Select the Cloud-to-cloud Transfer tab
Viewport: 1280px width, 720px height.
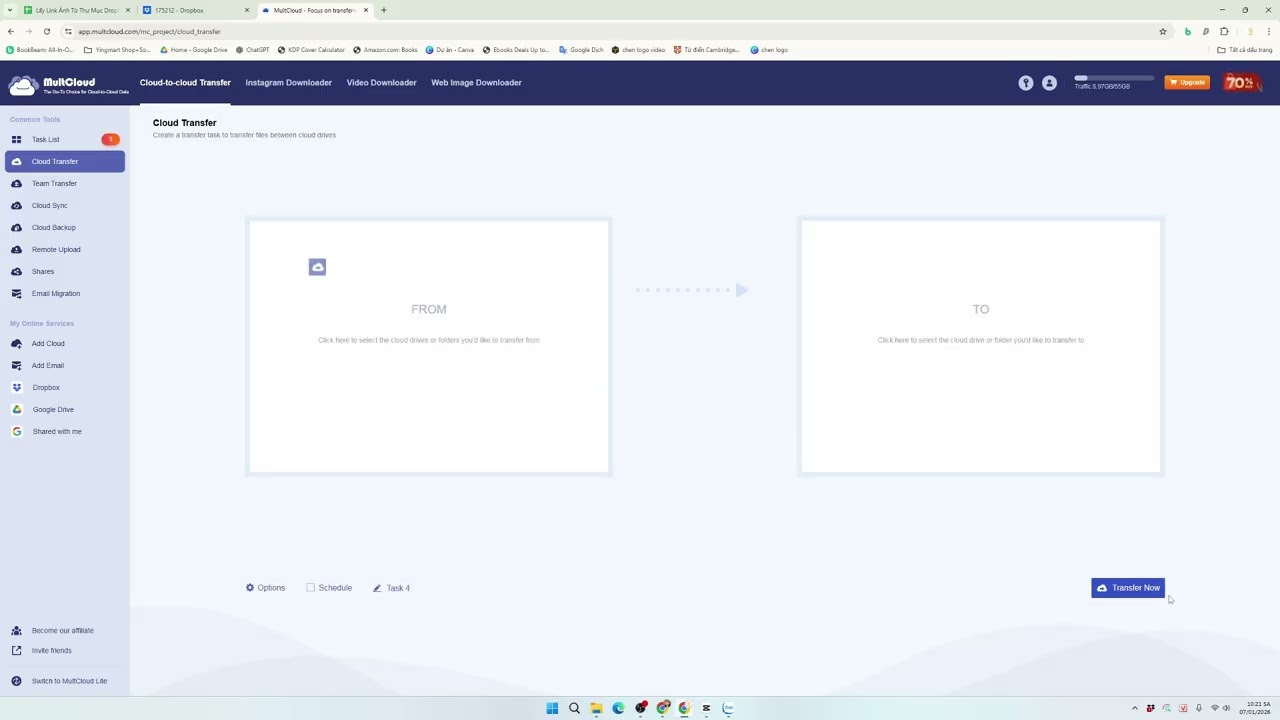(x=185, y=82)
